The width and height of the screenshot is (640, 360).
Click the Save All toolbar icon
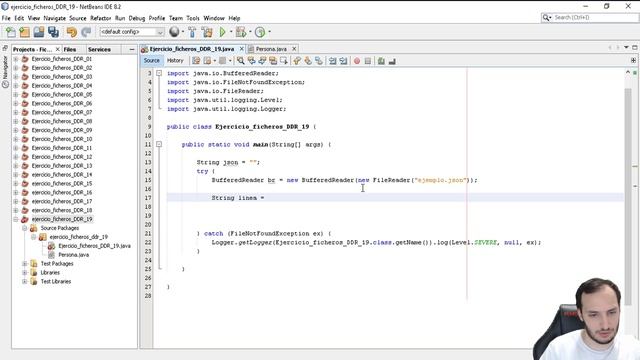point(53,32)
